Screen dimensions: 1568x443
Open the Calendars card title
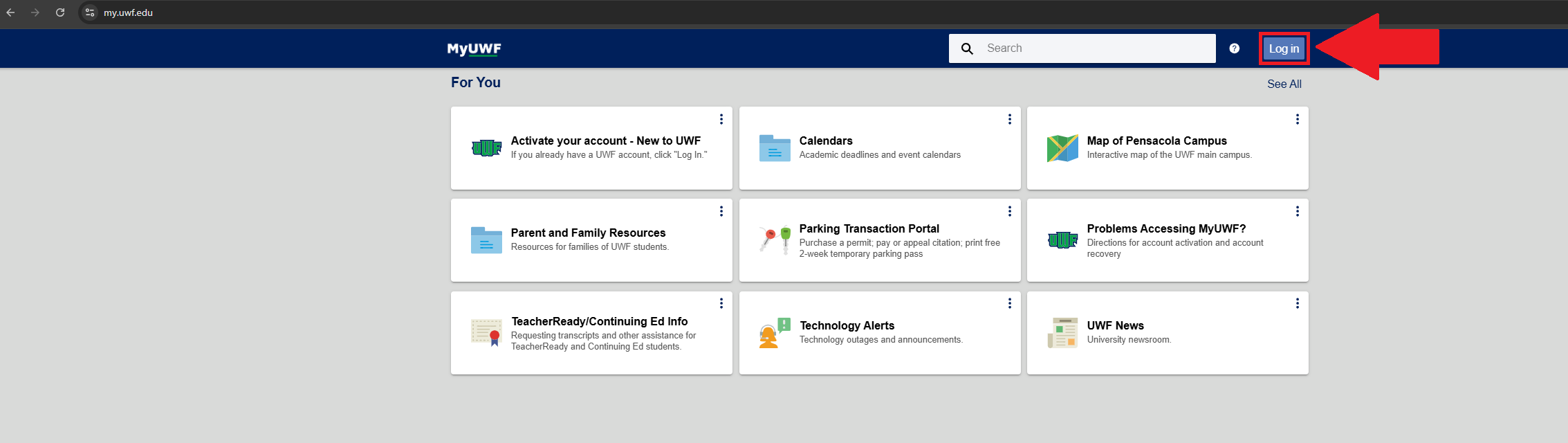click(x=826, y=141)
